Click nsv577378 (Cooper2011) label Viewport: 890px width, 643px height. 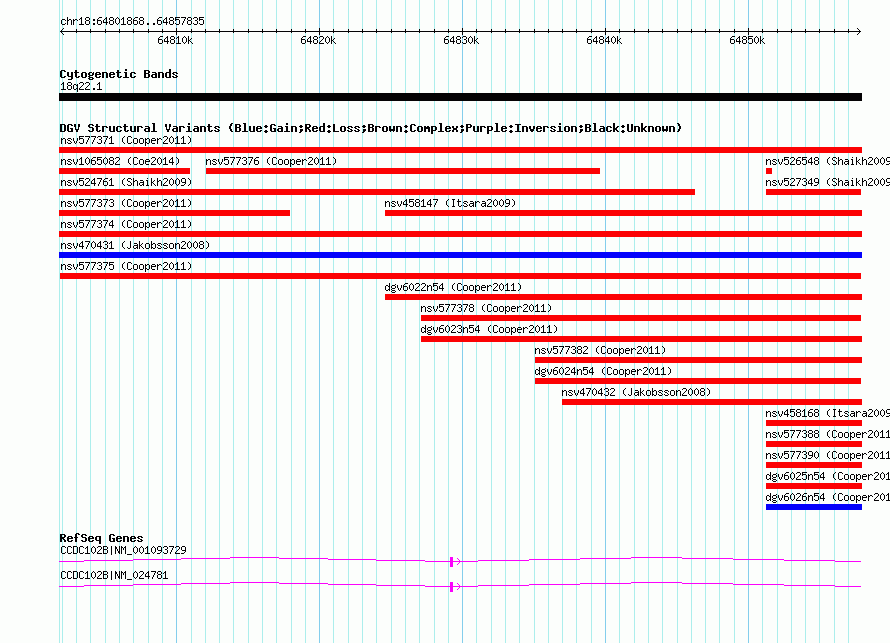pyautogui.click(x=486, y=308)
